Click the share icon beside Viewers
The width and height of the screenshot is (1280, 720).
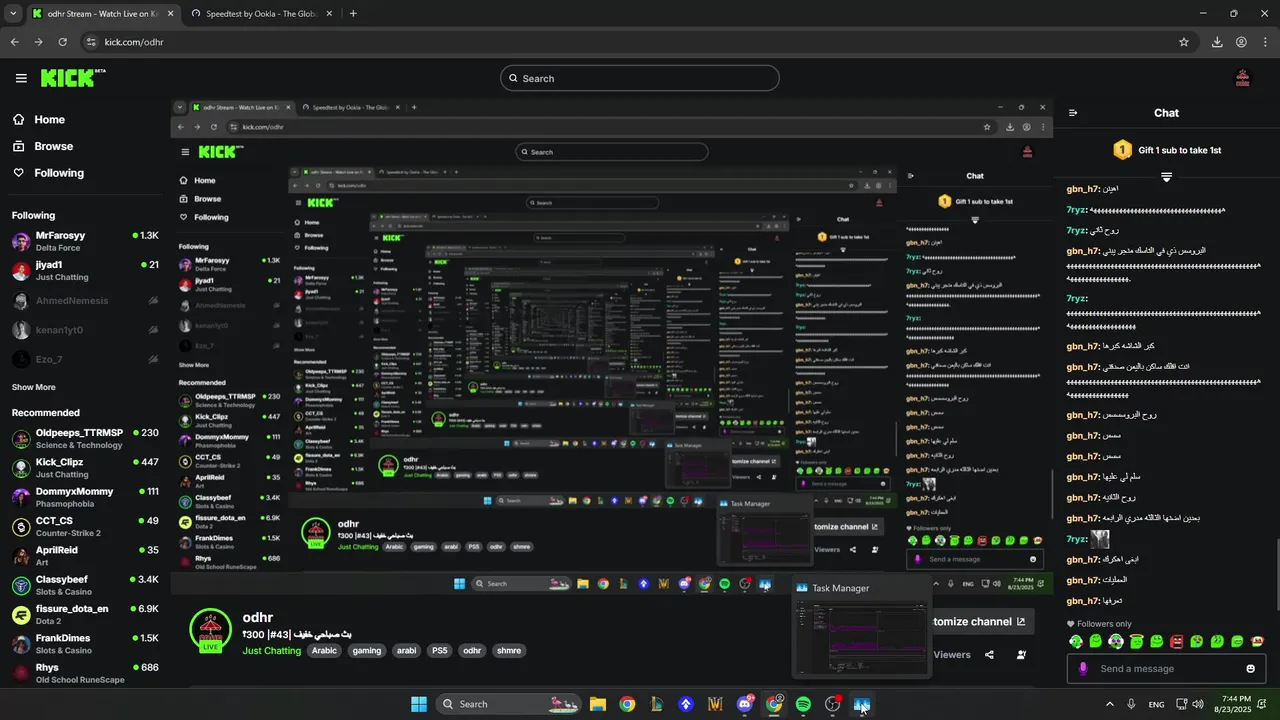tap(989, 655)
